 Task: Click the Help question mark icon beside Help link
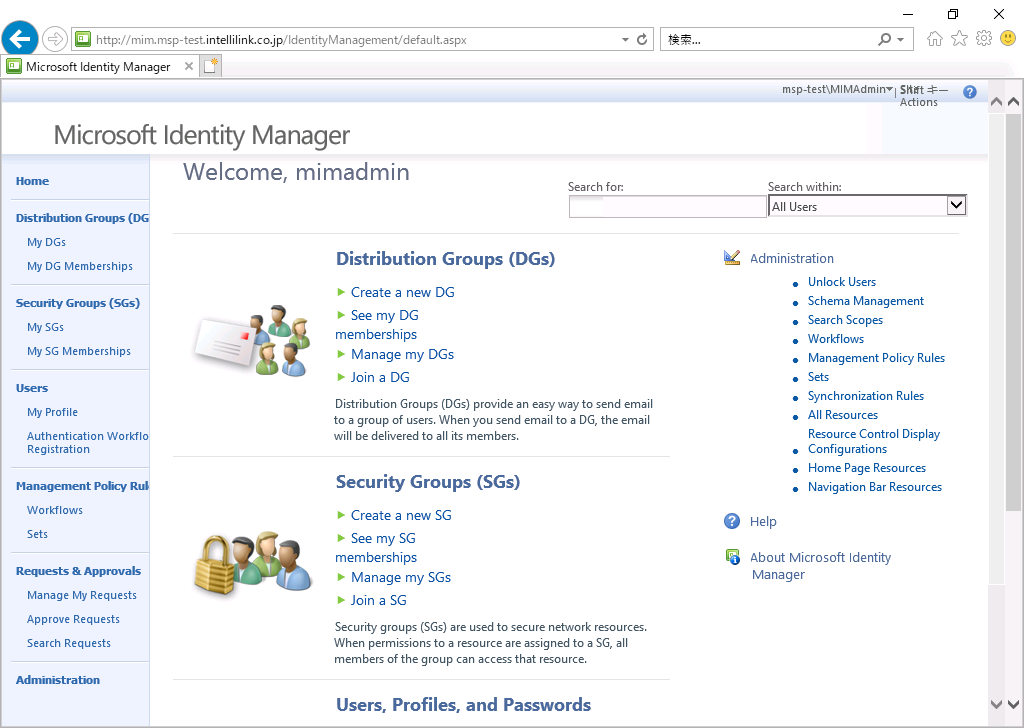(732, 521)
